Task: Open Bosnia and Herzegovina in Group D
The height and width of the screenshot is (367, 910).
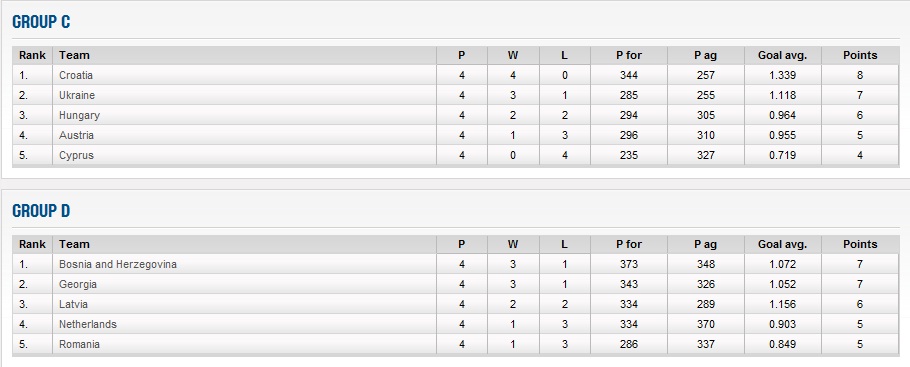Action: [118, 265]
